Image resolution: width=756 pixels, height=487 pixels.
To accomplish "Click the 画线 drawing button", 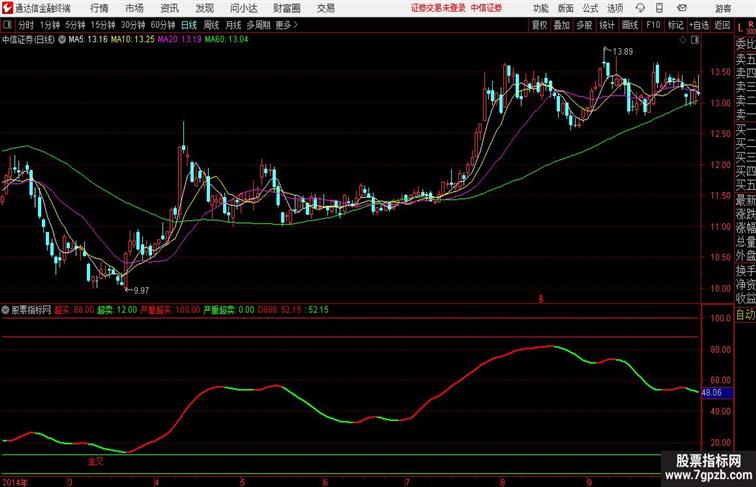I will point(630,25).
